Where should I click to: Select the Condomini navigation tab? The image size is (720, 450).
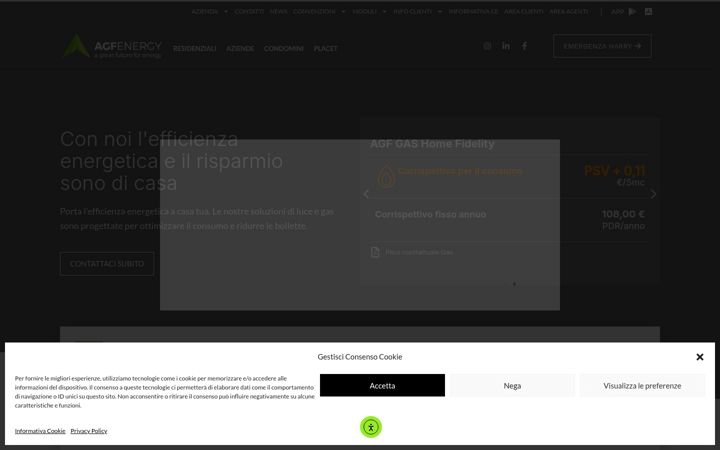(284, 48)
